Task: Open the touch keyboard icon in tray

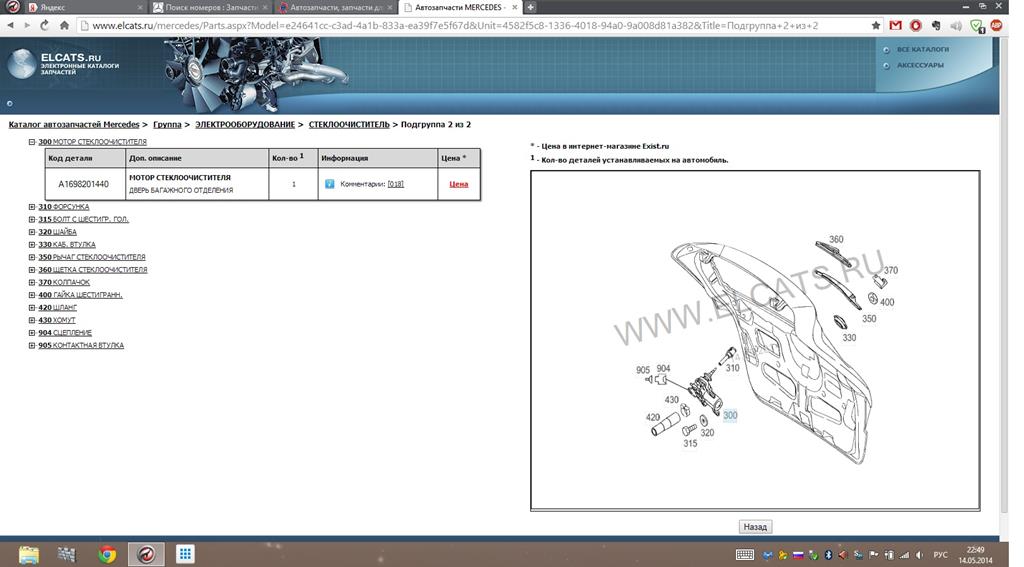Action: [744, 554]
